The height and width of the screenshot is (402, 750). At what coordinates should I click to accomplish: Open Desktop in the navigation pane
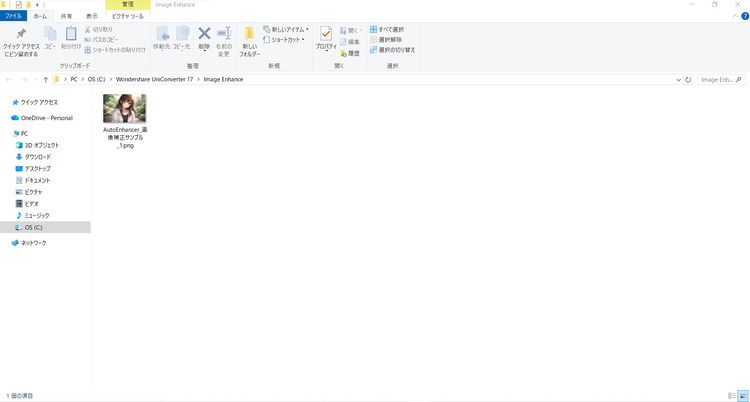click(33, 168)
